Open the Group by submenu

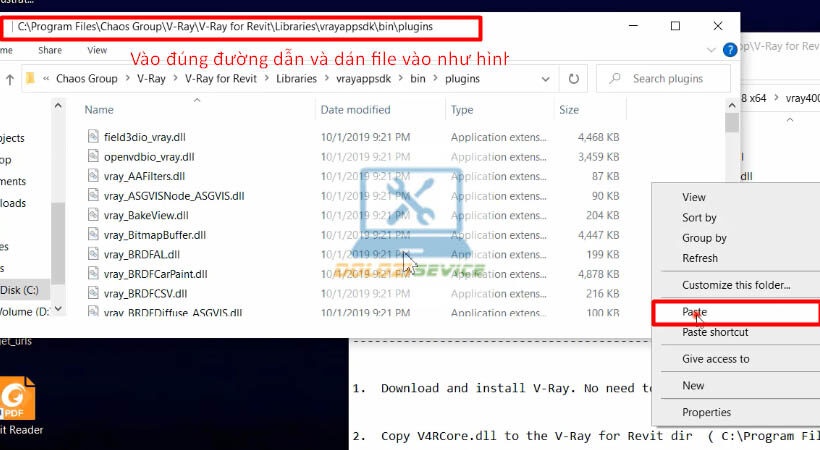coord(704,238)
